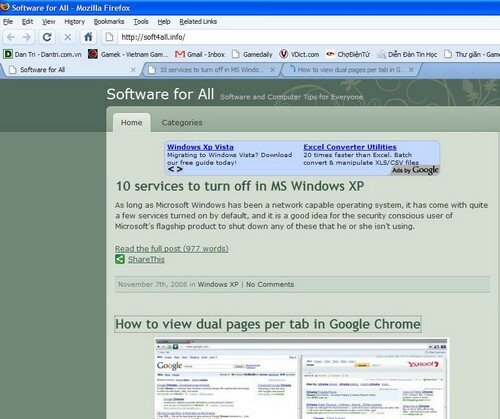Screen dimensions: 500x419
Task: Stop loading with the X toolbar button
Action: (67, 37)
